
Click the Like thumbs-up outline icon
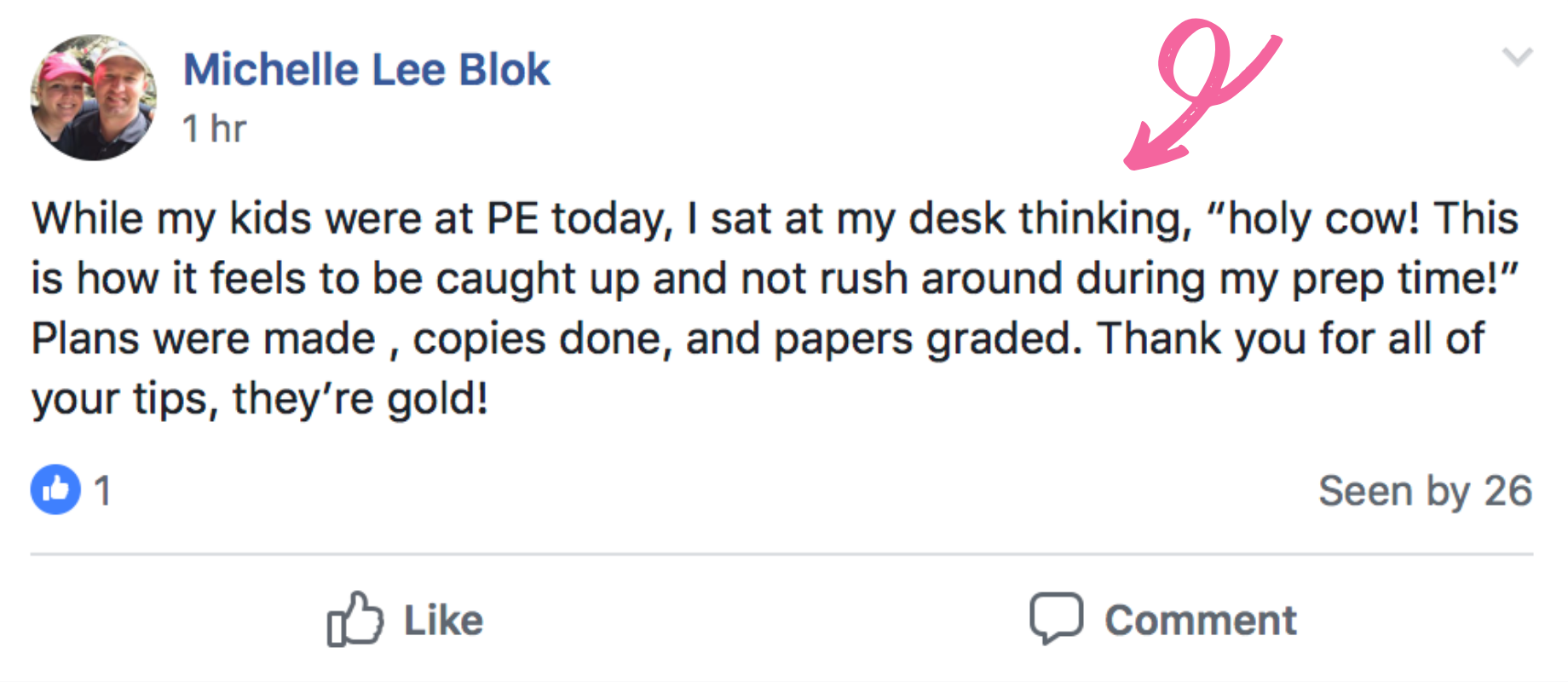click(355, 619)
